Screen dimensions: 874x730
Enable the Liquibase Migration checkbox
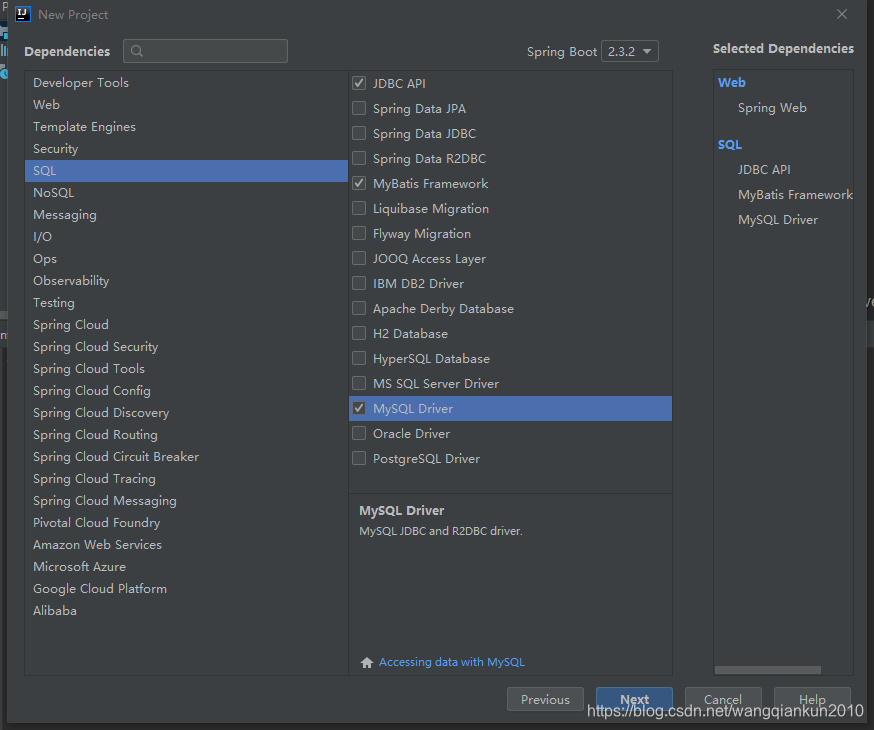pos(359,208)
